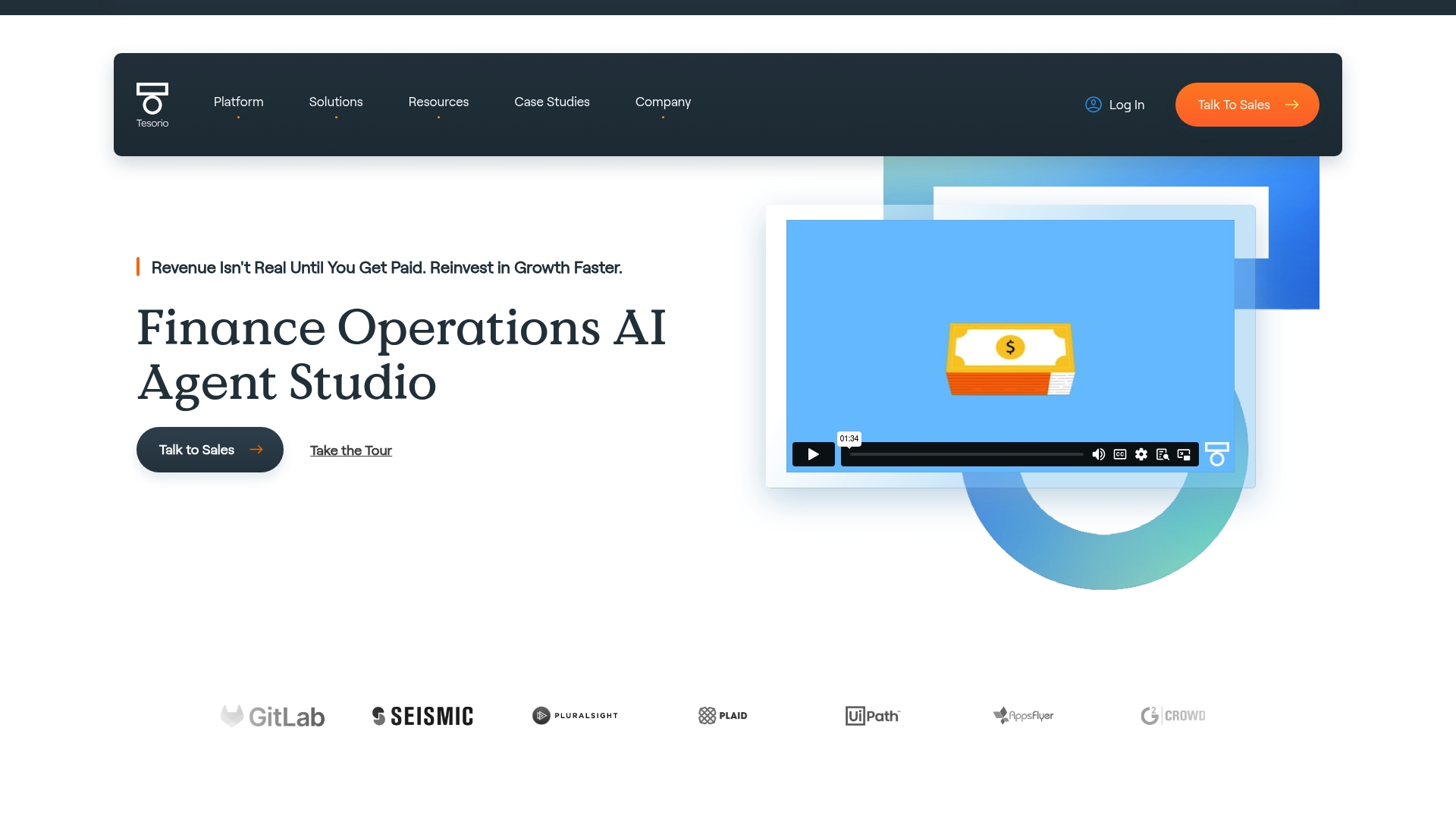Viewport: 1456px width, 819px height.
Task: Expand the Solutions dropdown
Action: click(336, 102)
